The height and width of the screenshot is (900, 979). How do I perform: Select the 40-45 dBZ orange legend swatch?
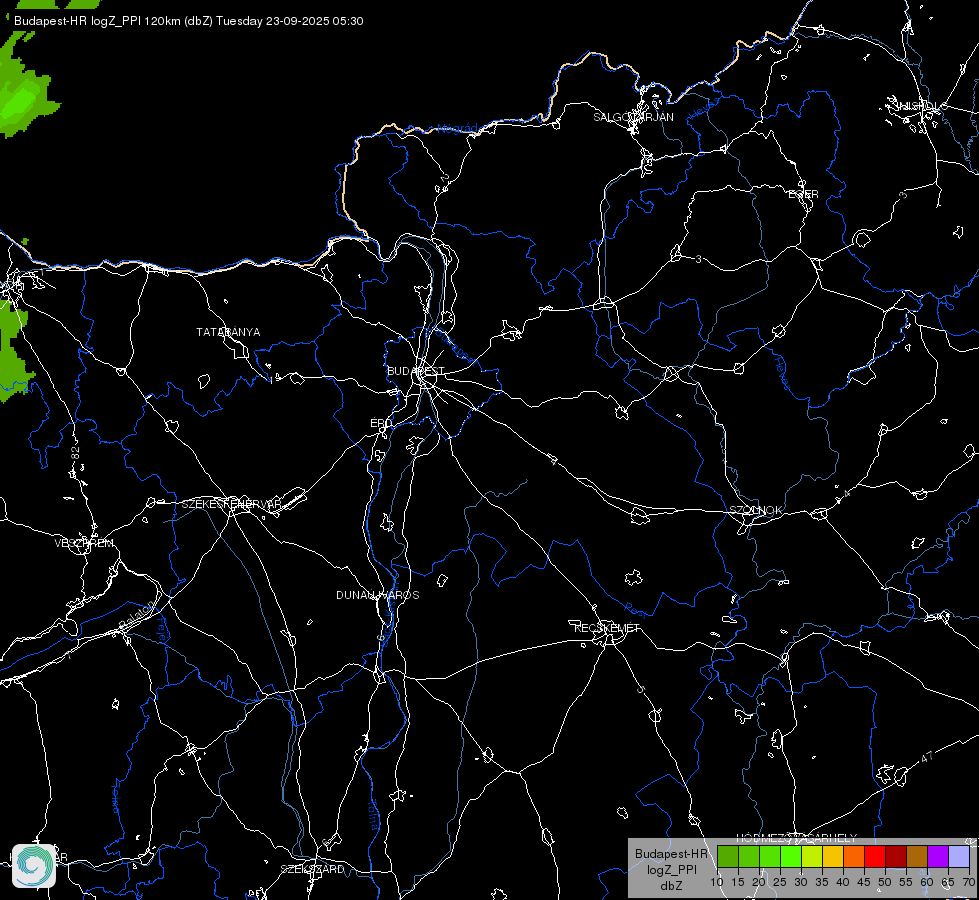point(854,857)
